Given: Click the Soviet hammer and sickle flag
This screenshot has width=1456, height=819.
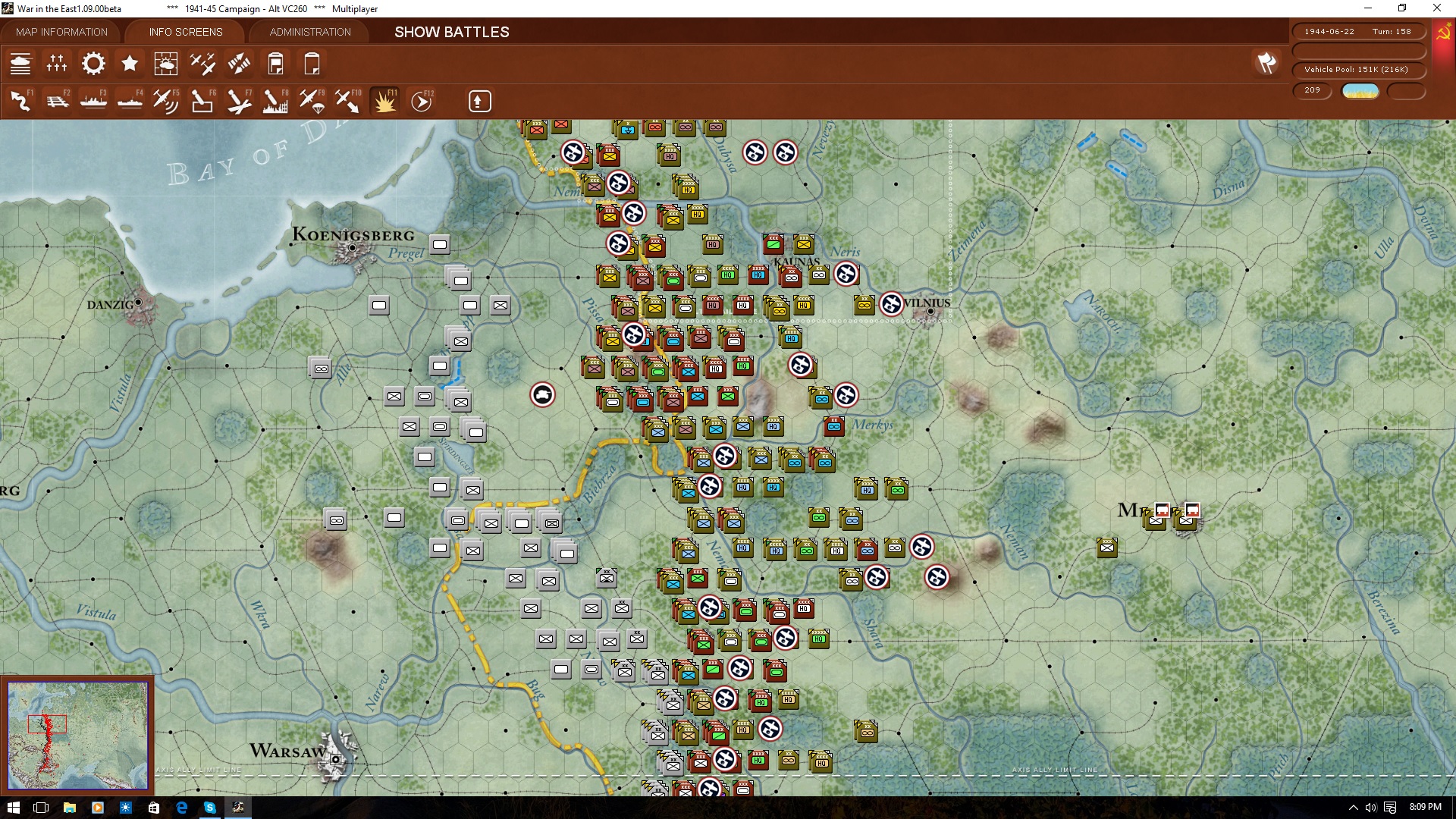Looking at the screenshot, I should pyautogui.click(x=1443, y=33).
